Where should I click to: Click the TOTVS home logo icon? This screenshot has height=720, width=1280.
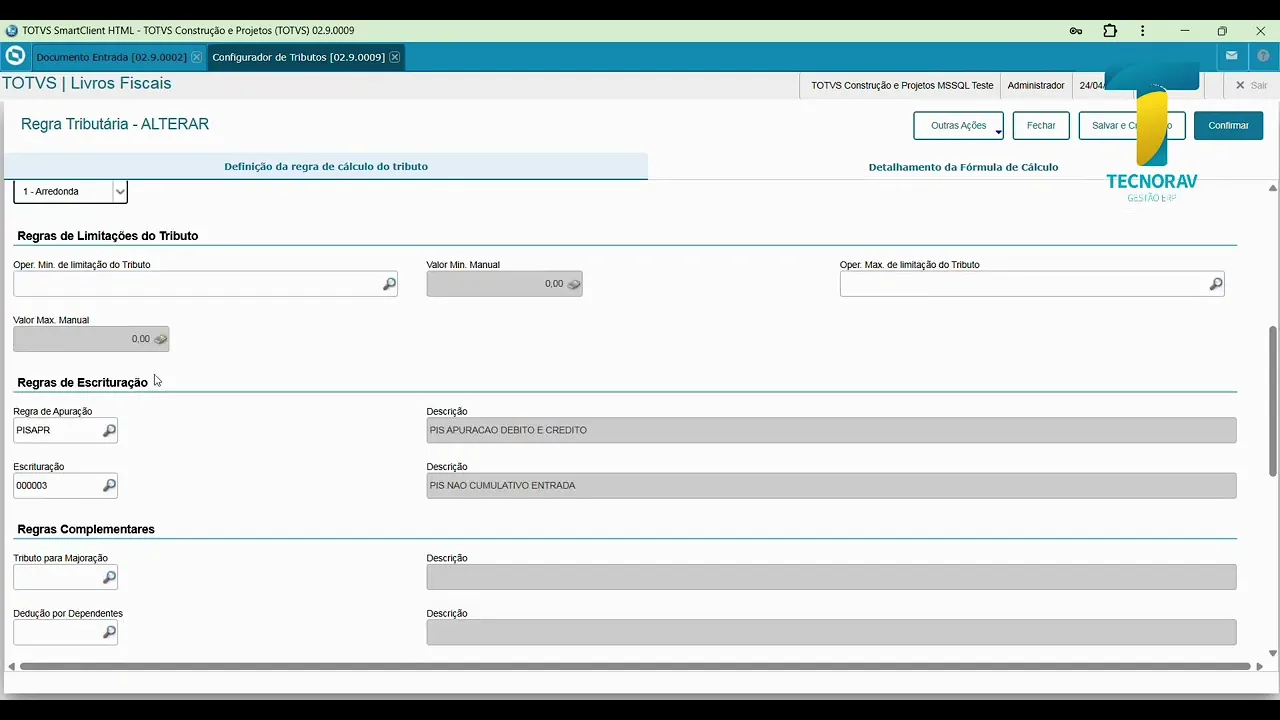pos(15,56)
